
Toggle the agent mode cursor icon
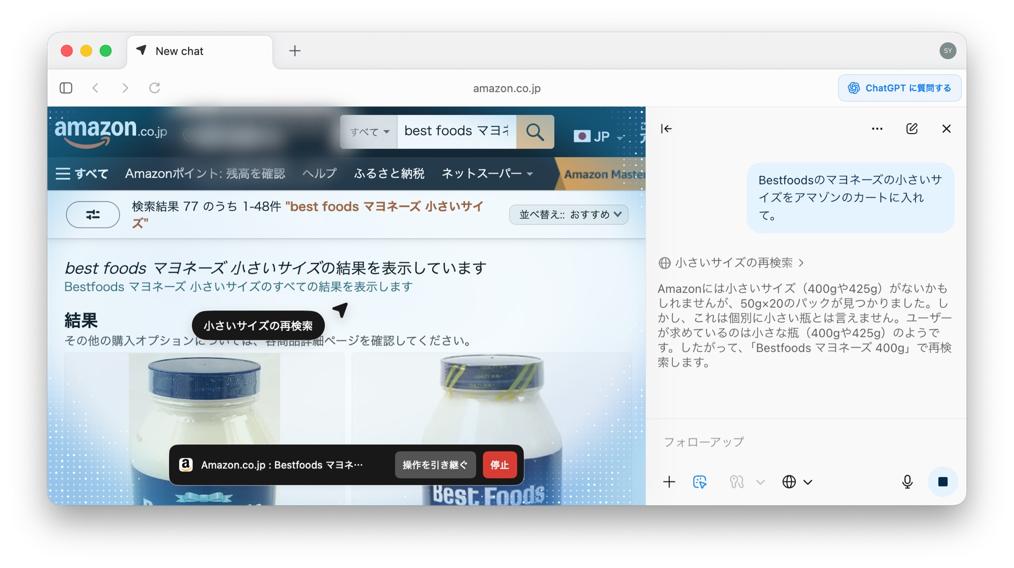point(700,482)
